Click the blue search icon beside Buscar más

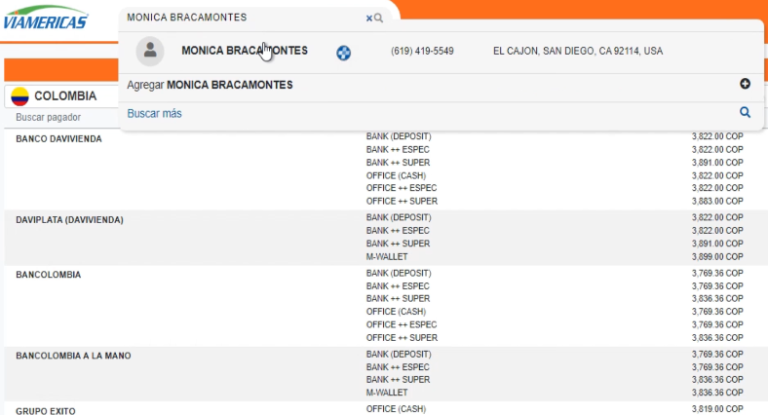pyautogui.click(x=744, y=113)
